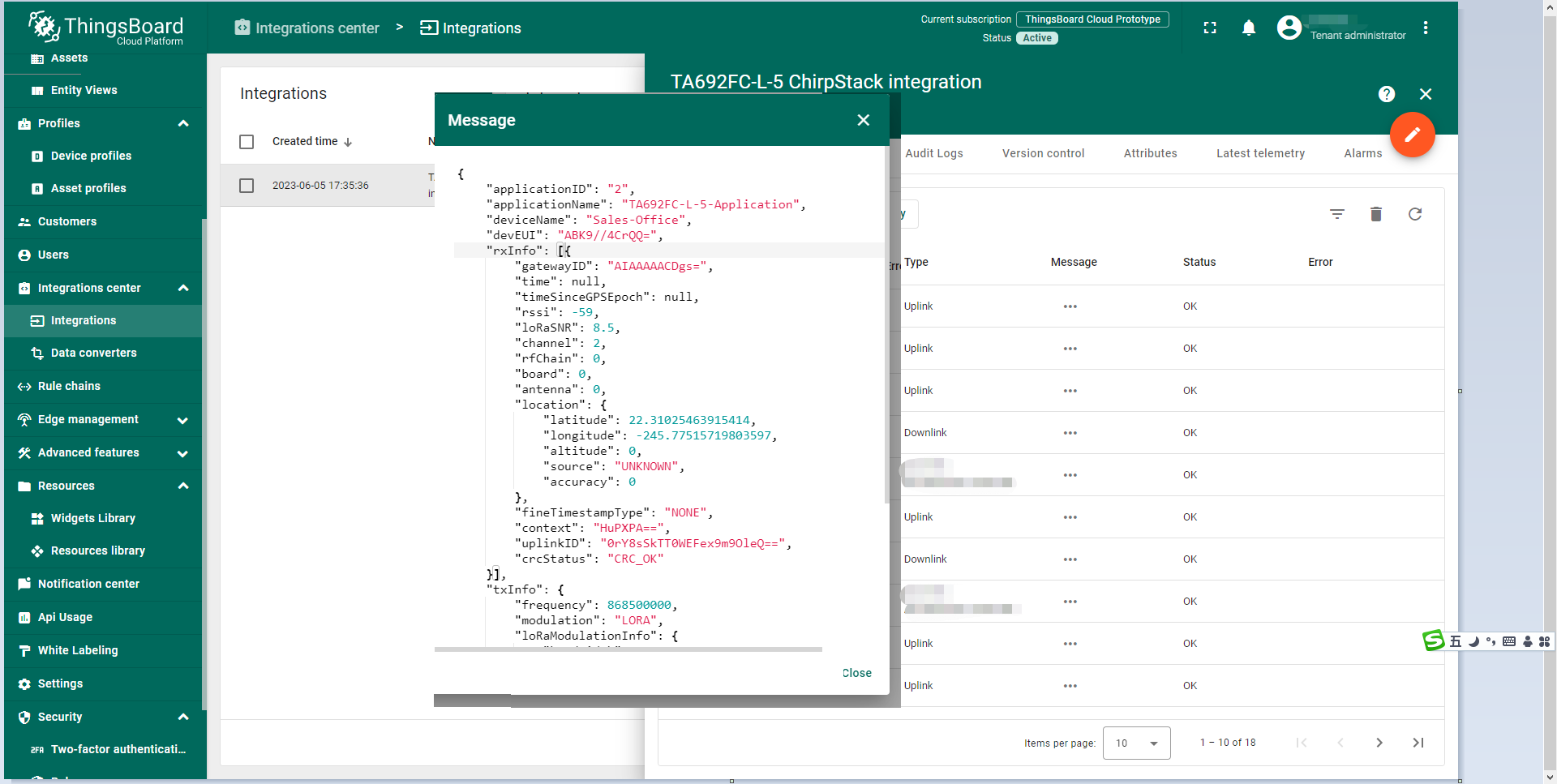Select the Audit Logs tab

[x=934, y=153]
